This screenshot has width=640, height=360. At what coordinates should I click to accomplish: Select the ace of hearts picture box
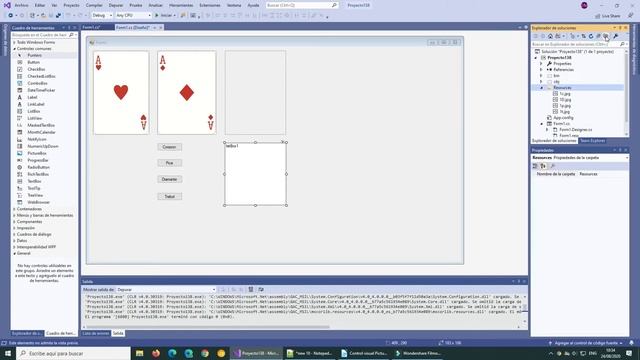(x=121, y=93)
